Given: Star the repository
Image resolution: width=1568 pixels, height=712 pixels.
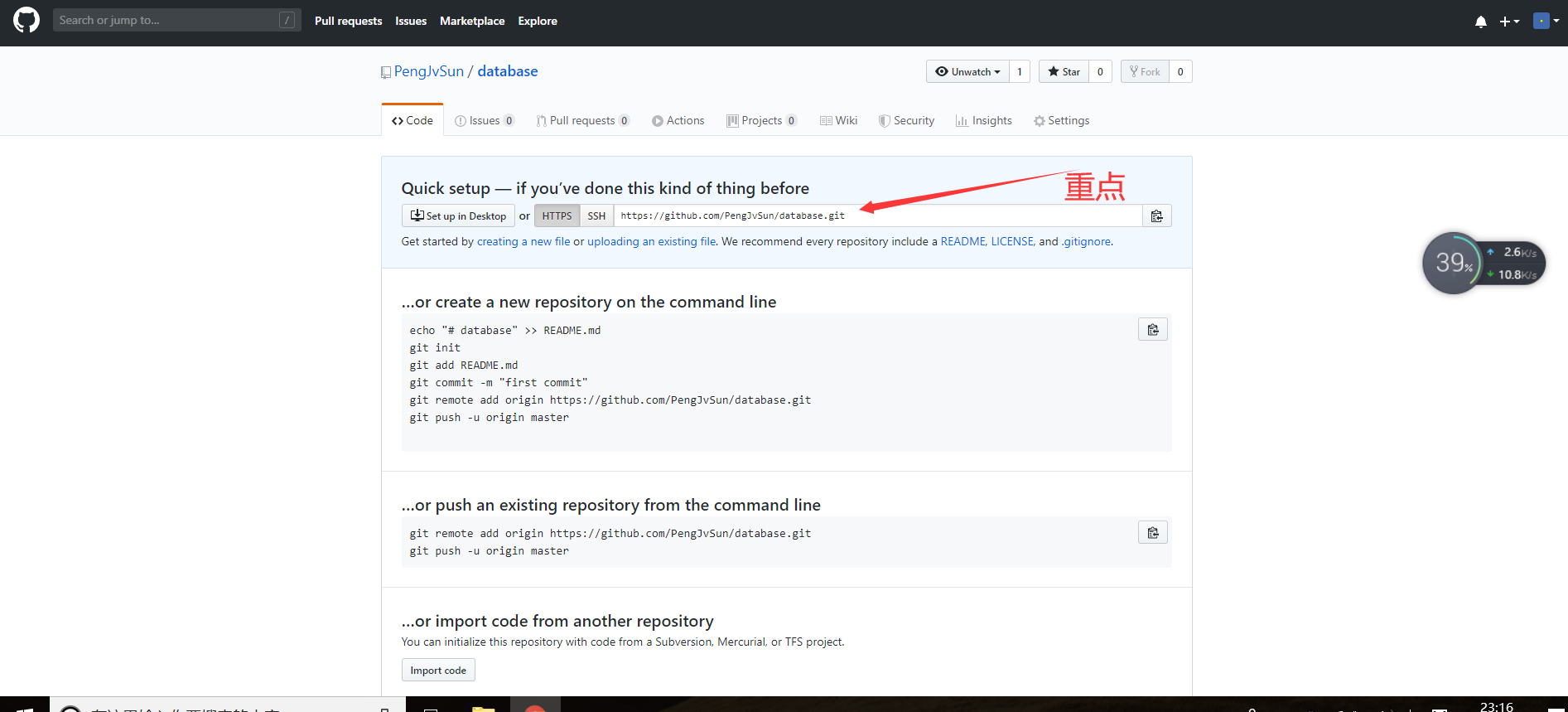Looking at the screenshot, I should (x=1064, y=71).
